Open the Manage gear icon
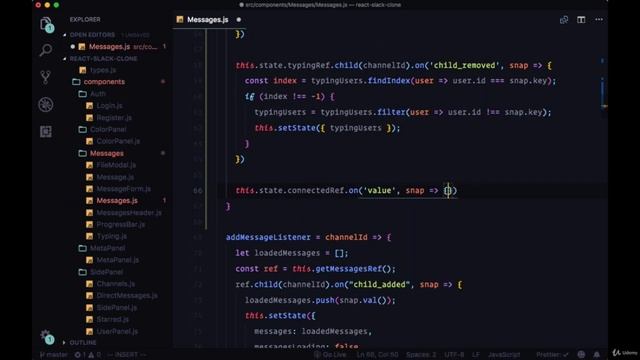The height and width of the screenshot is (360, 640). pos(46,336)
